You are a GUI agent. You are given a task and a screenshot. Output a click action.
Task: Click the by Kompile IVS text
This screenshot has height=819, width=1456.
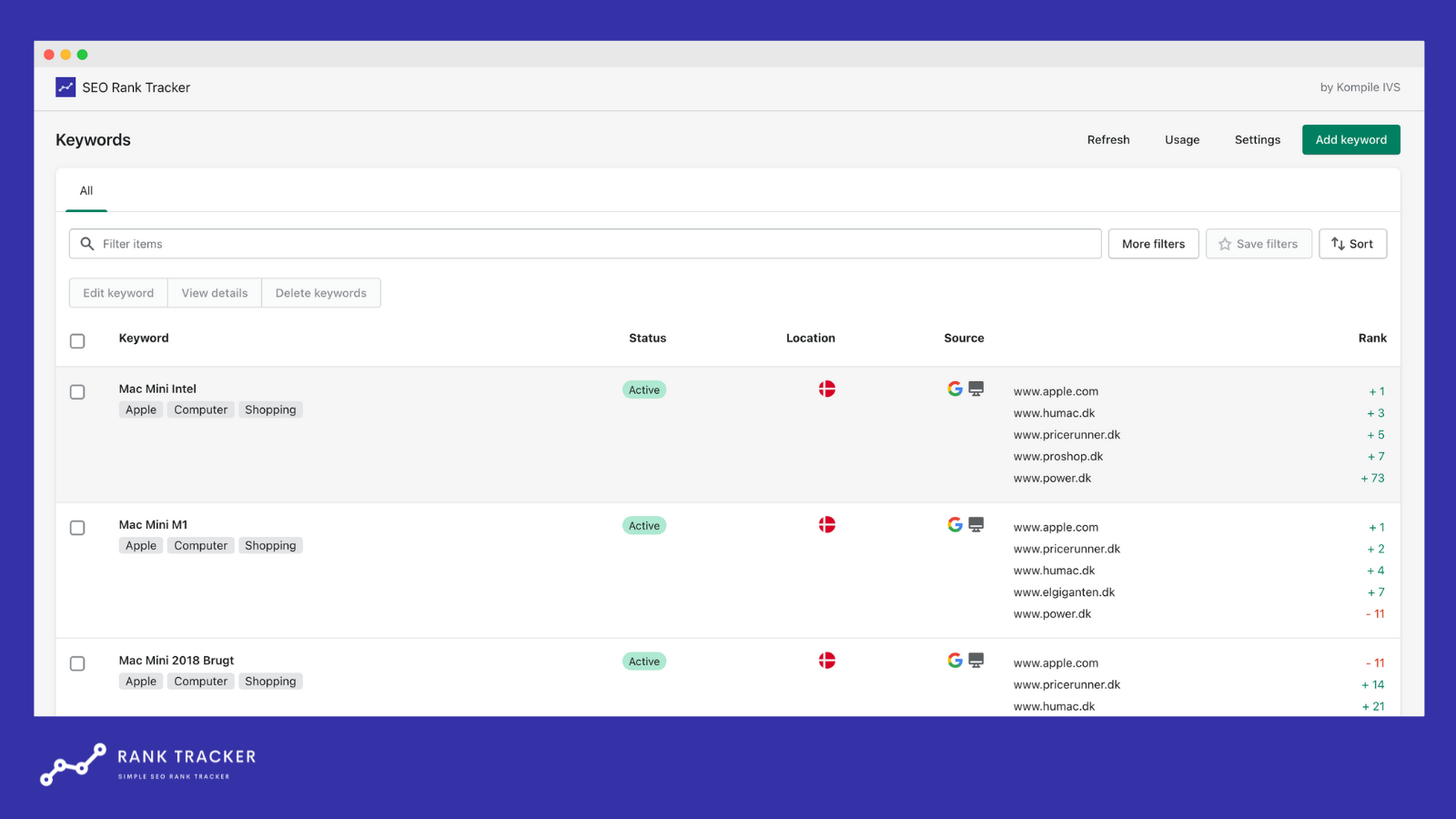click(1360, 87)
